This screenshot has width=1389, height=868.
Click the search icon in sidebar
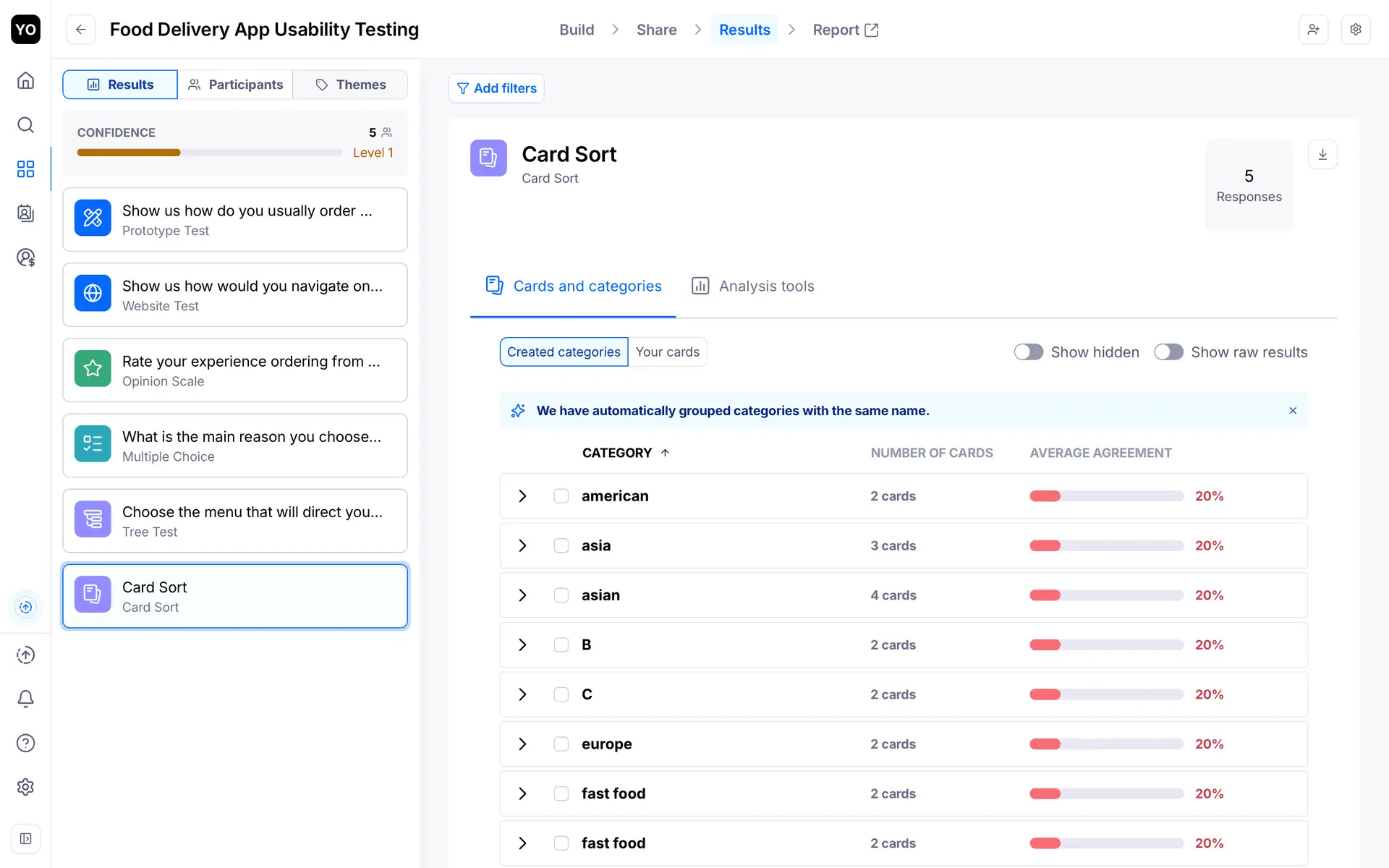point(25,125)
